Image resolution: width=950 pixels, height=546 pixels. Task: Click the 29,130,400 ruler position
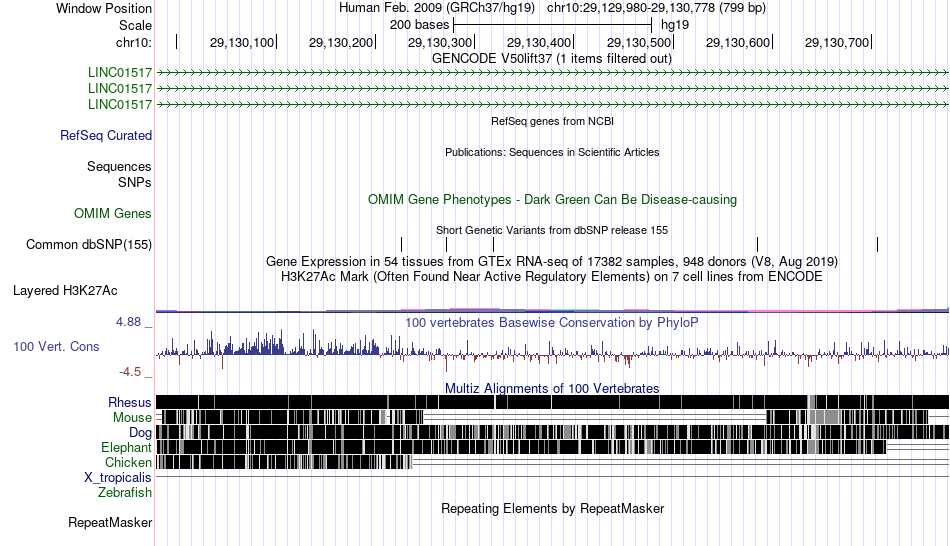coord(539,42)
